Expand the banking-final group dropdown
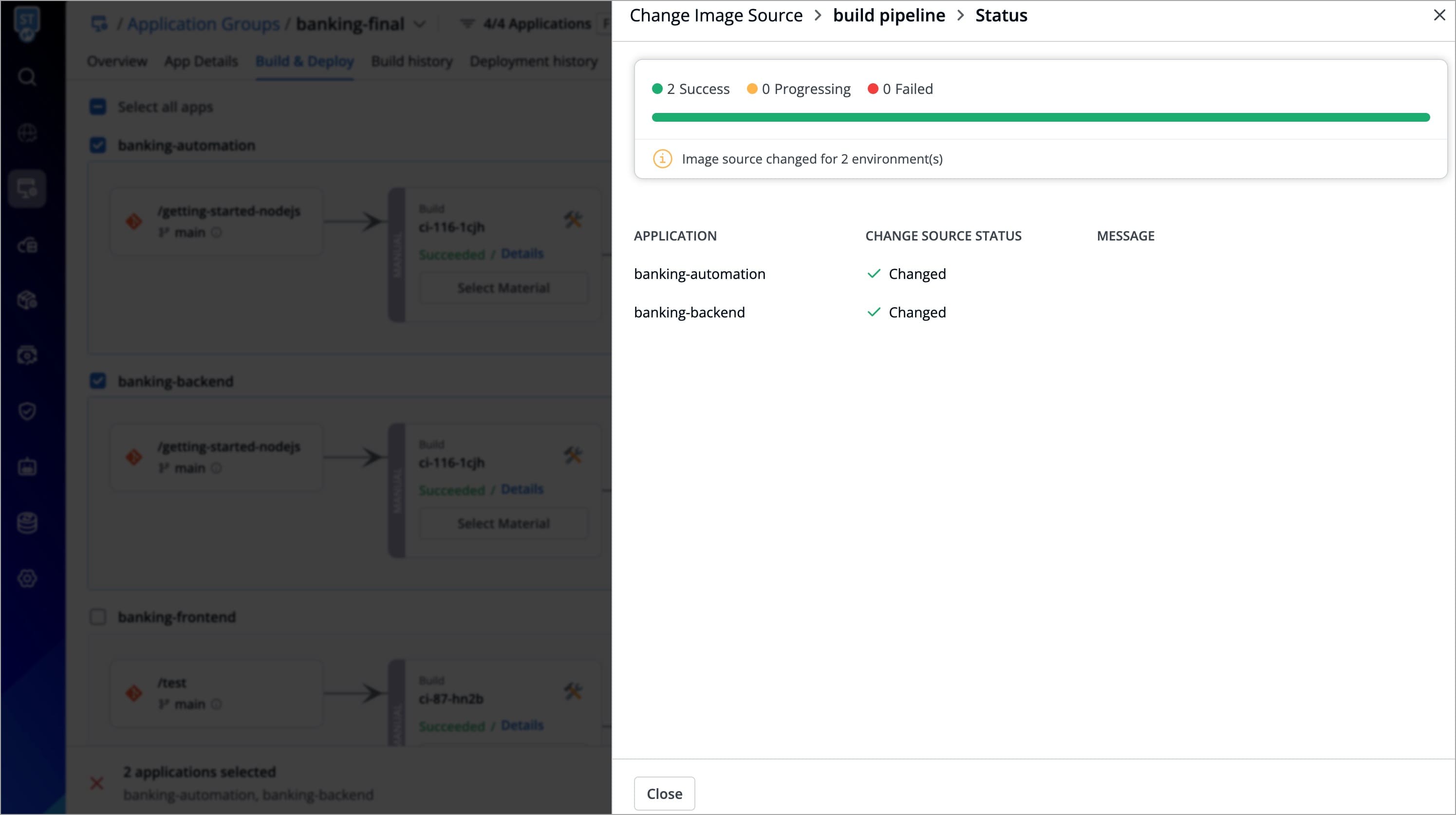This screenshot has width=1456, height=815. click(419, 24)
